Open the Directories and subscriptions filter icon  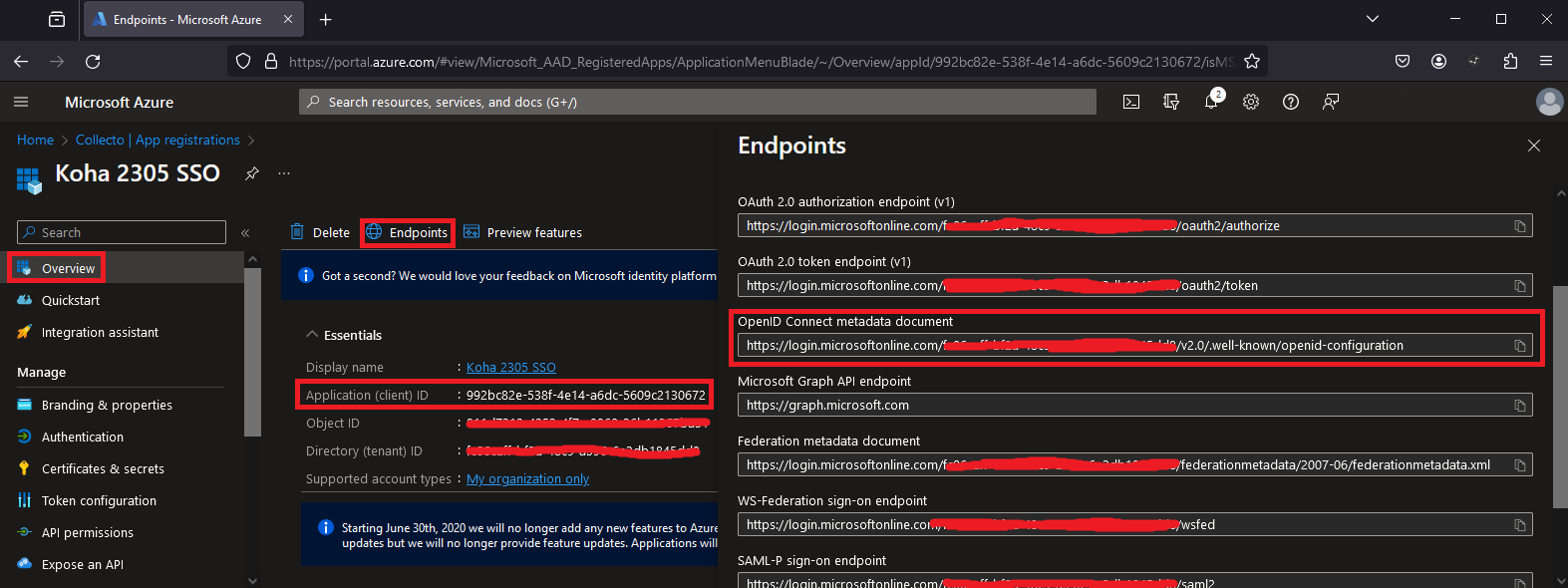(1171, 102)
